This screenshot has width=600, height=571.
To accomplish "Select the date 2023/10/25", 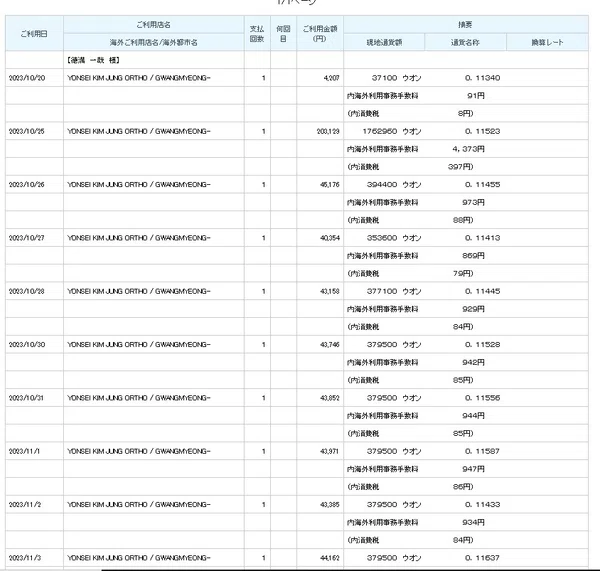I will coord(27,131).
